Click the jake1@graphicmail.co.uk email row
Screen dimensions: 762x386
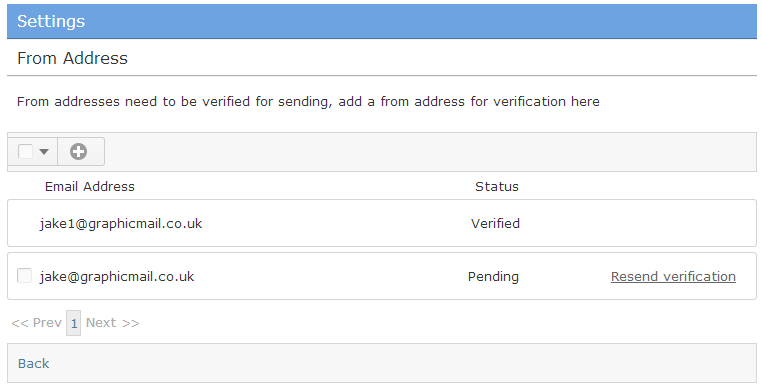pyautogui.click(x=381, y=223)
